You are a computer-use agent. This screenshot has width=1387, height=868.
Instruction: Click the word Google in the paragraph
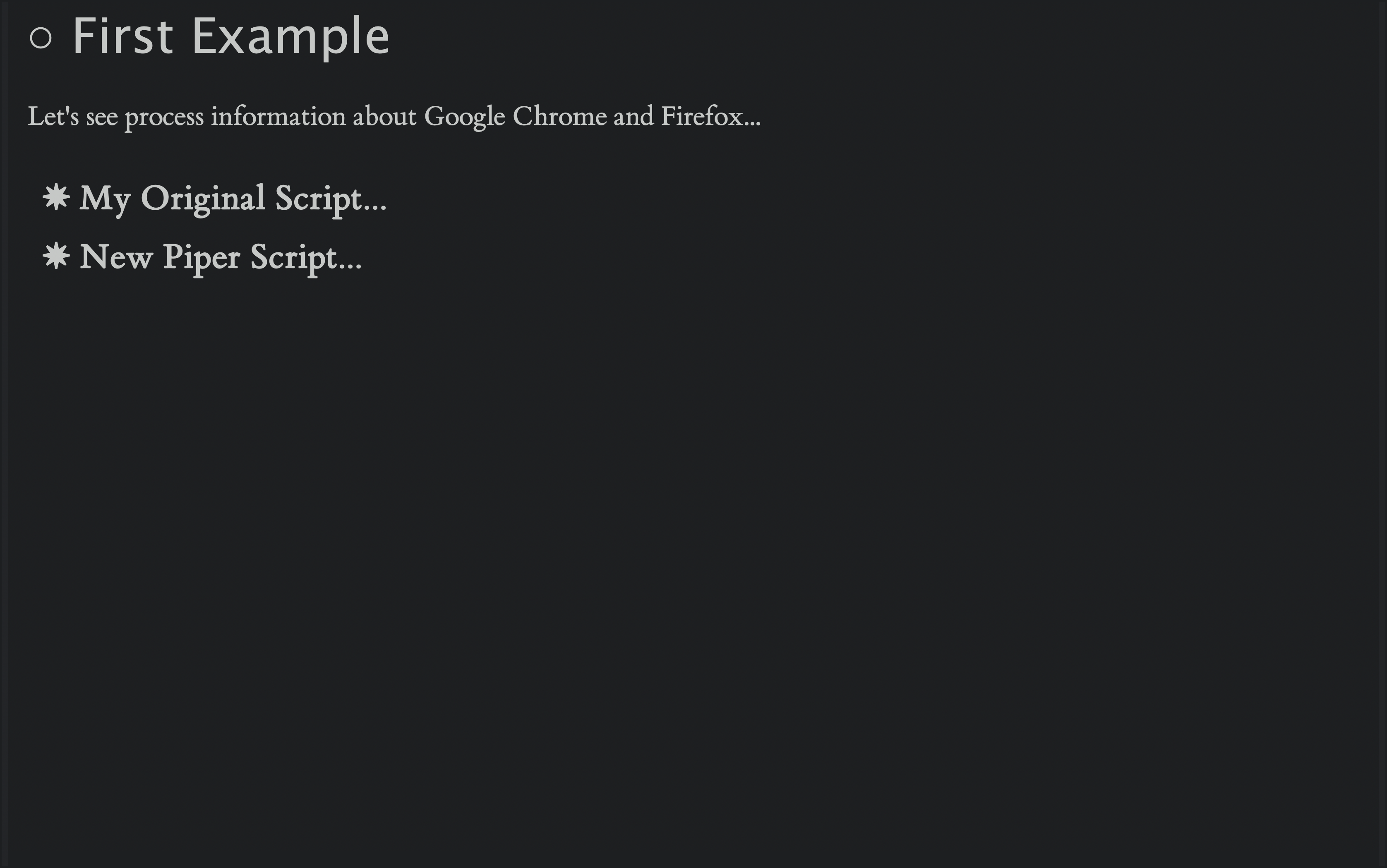[x=465, y=117]
